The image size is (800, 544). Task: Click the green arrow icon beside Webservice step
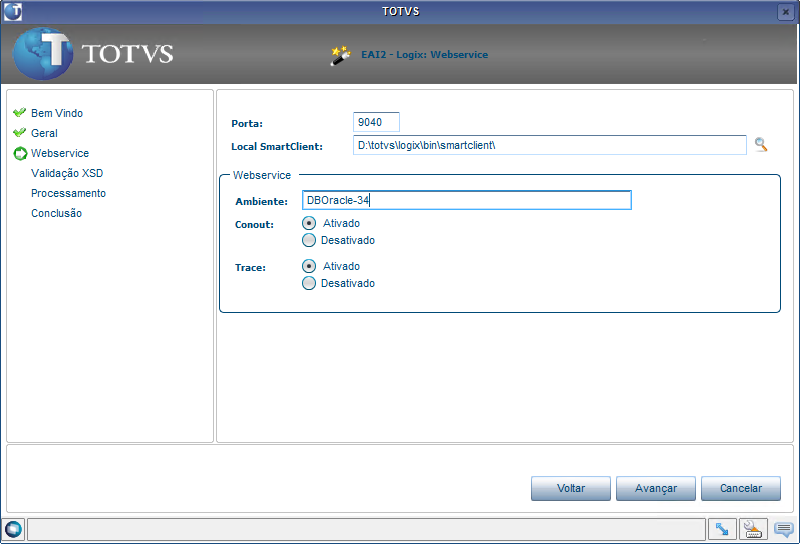[20, 153]
